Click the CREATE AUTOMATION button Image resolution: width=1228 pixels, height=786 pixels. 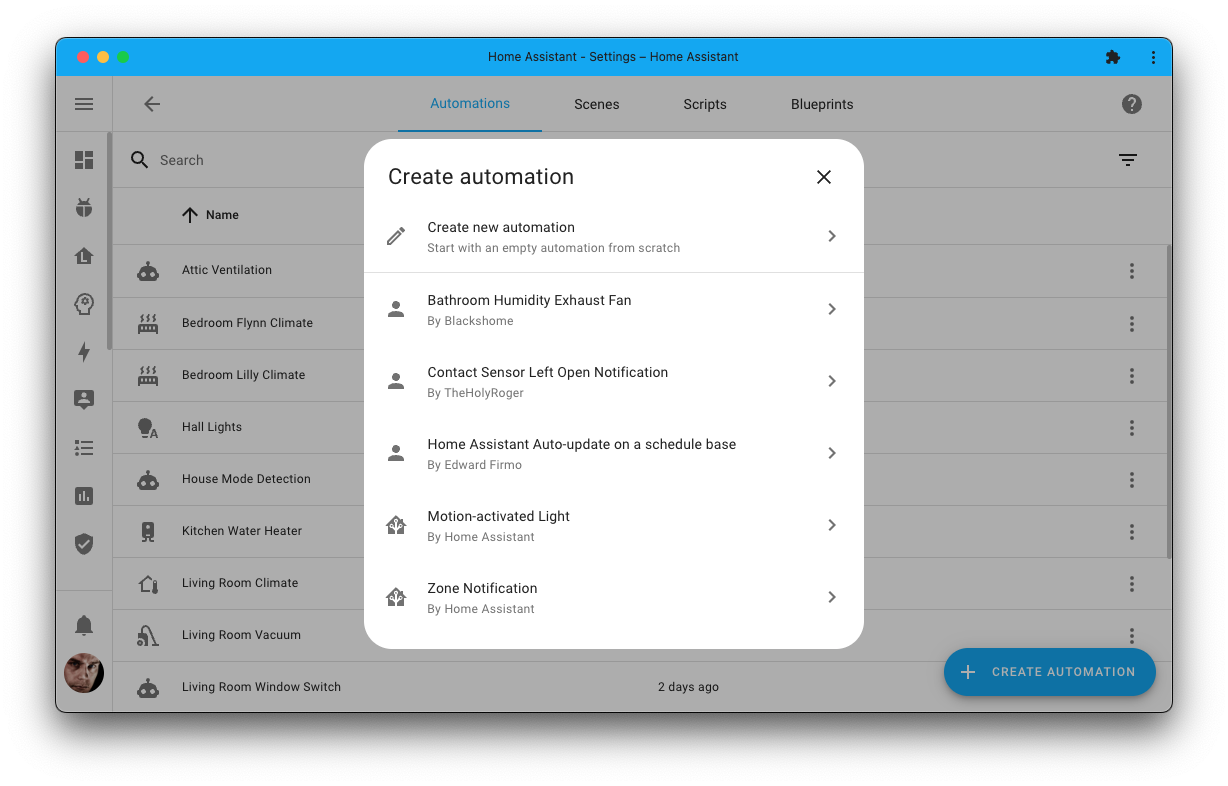click(1049, 672)
